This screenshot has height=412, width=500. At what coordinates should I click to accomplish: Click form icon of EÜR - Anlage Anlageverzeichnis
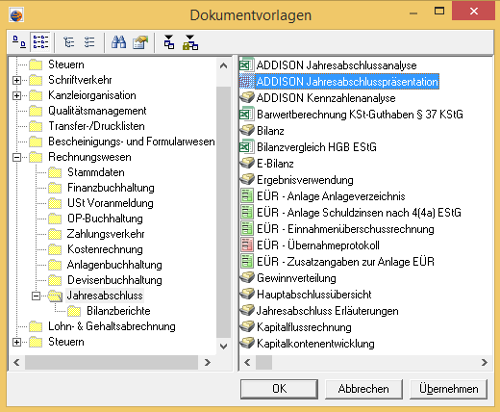point(247,196)
